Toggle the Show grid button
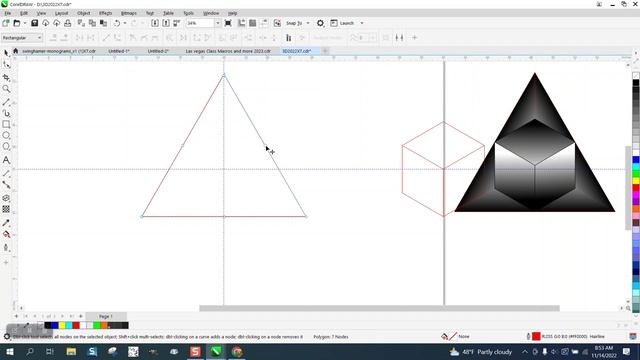This screenshot has width=640, height=360. pyautogui.click(x=253, y=23)
